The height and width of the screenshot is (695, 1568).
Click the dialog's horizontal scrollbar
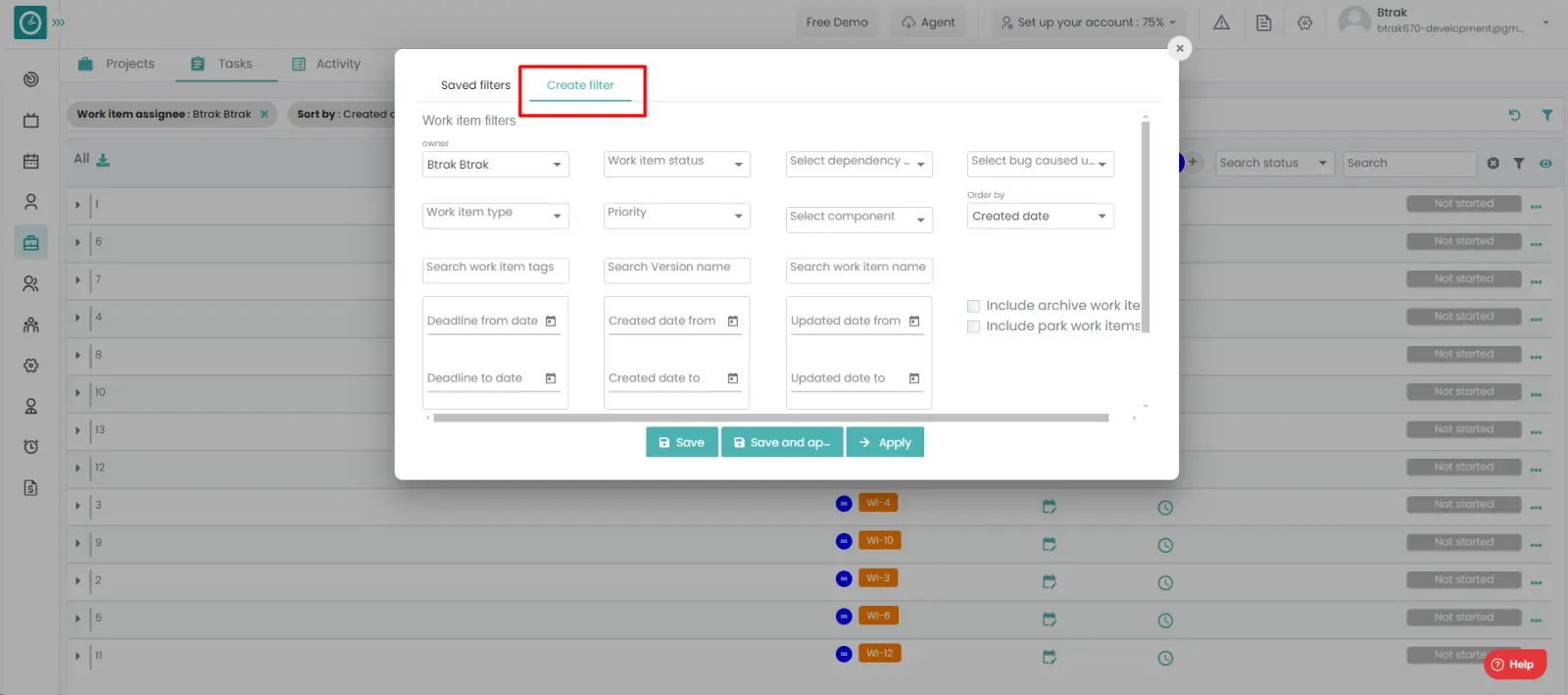point(769,419)
